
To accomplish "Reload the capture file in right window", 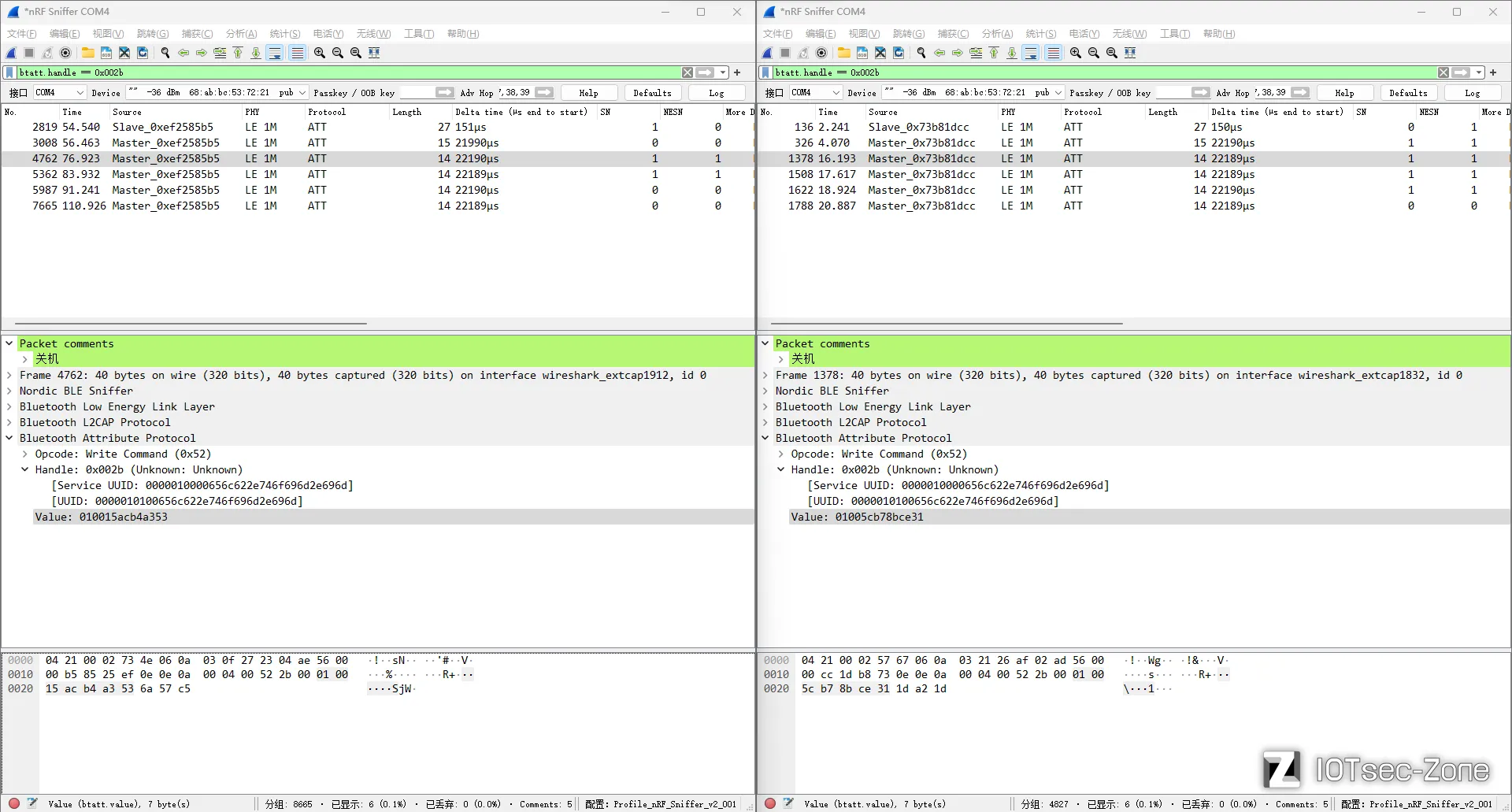I will coord(899,53).
